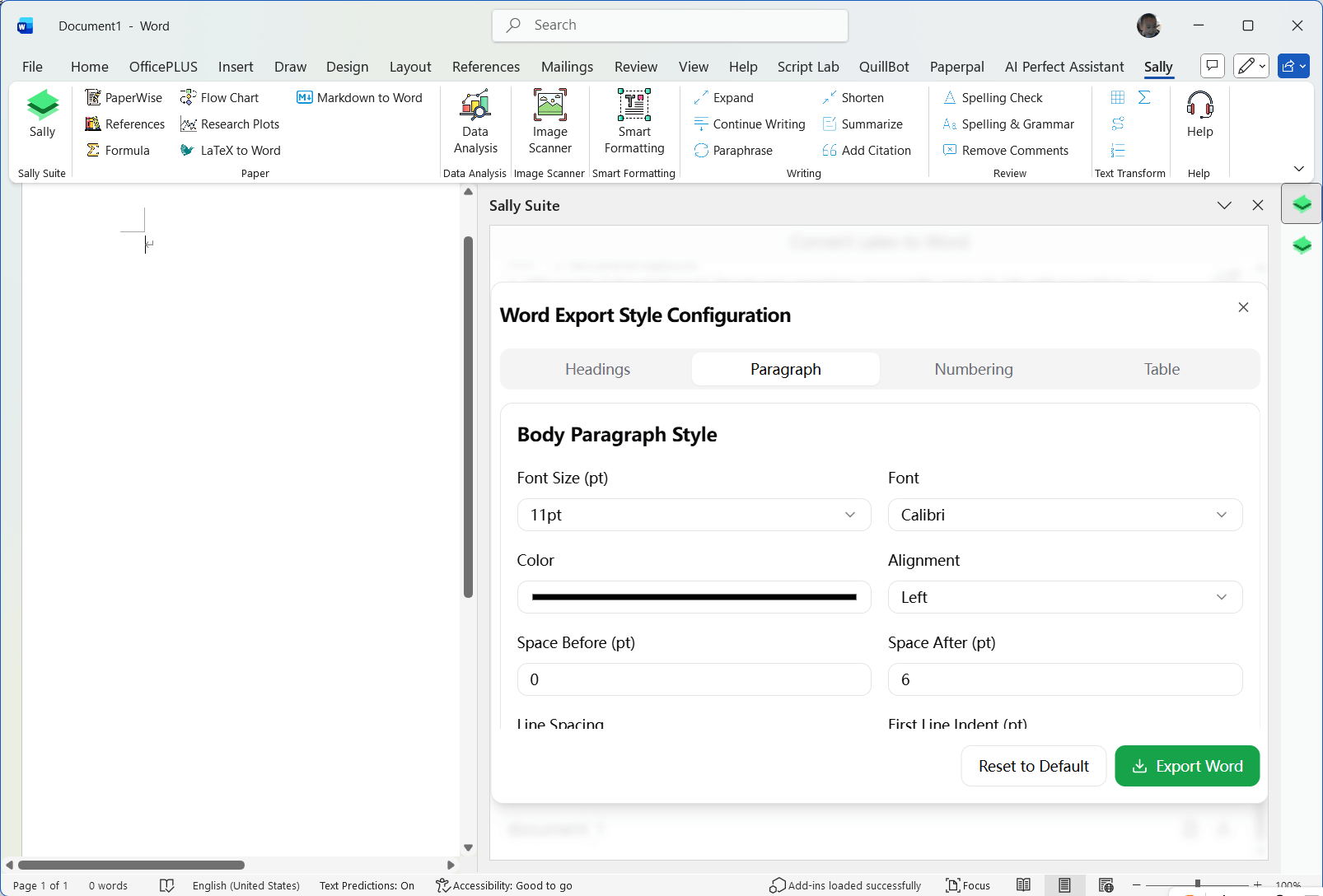Switch to Read Mode view
Screen dimensions: 1323x896
(1024, 884)
